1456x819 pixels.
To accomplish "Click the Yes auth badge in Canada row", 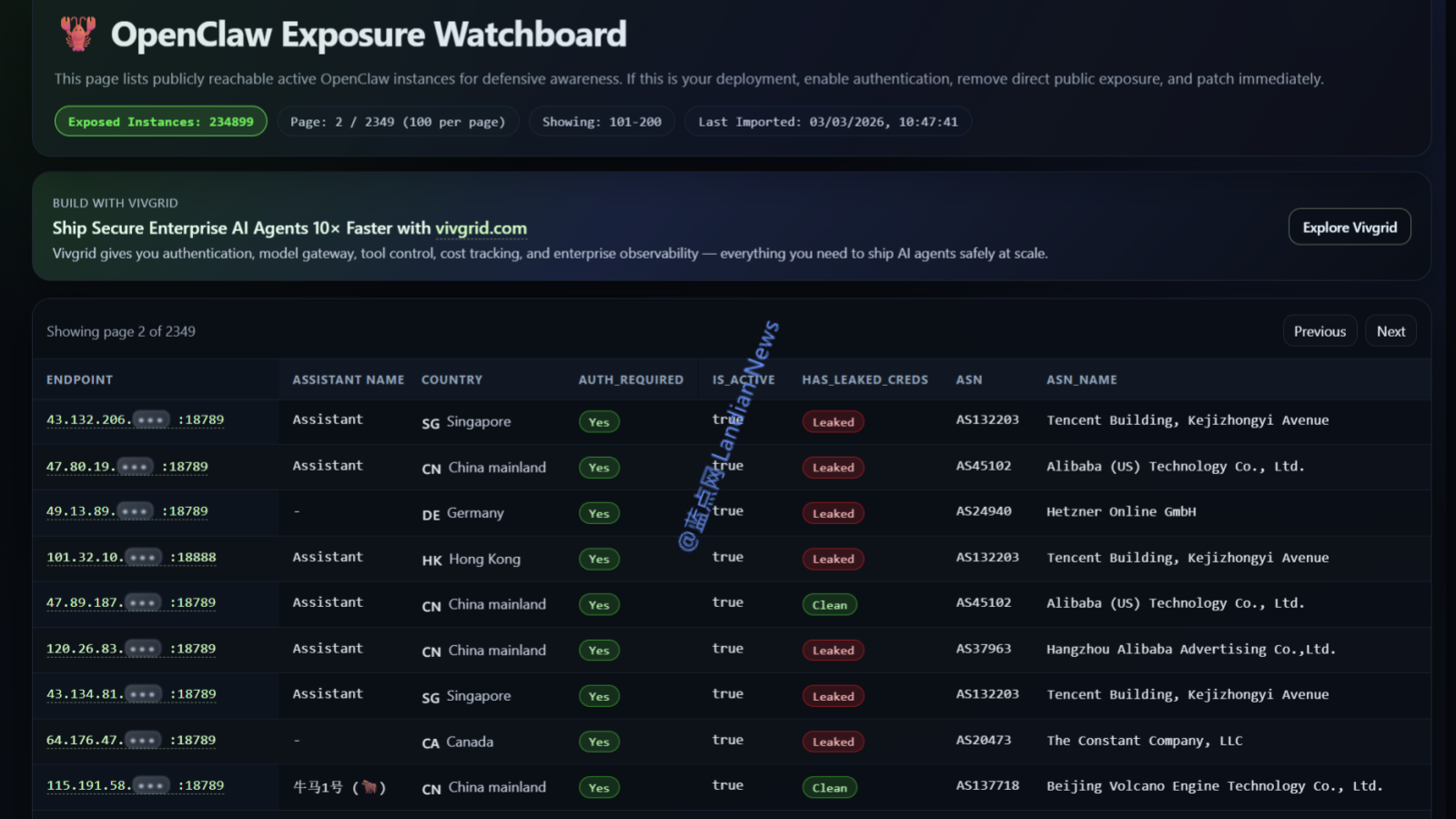I will click(599, 743).
